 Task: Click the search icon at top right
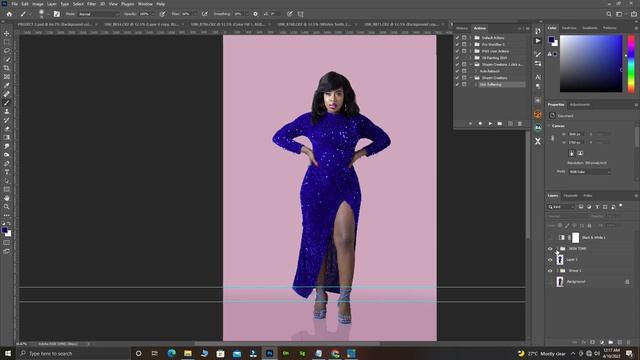tap(609, 14)
